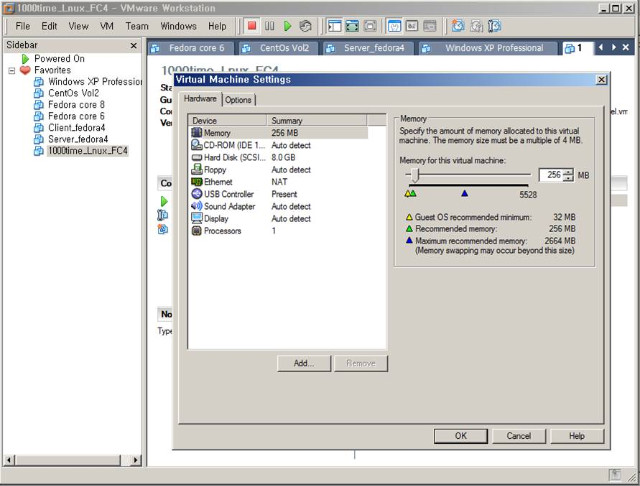Switch to the Options tab

coord(238,100)
